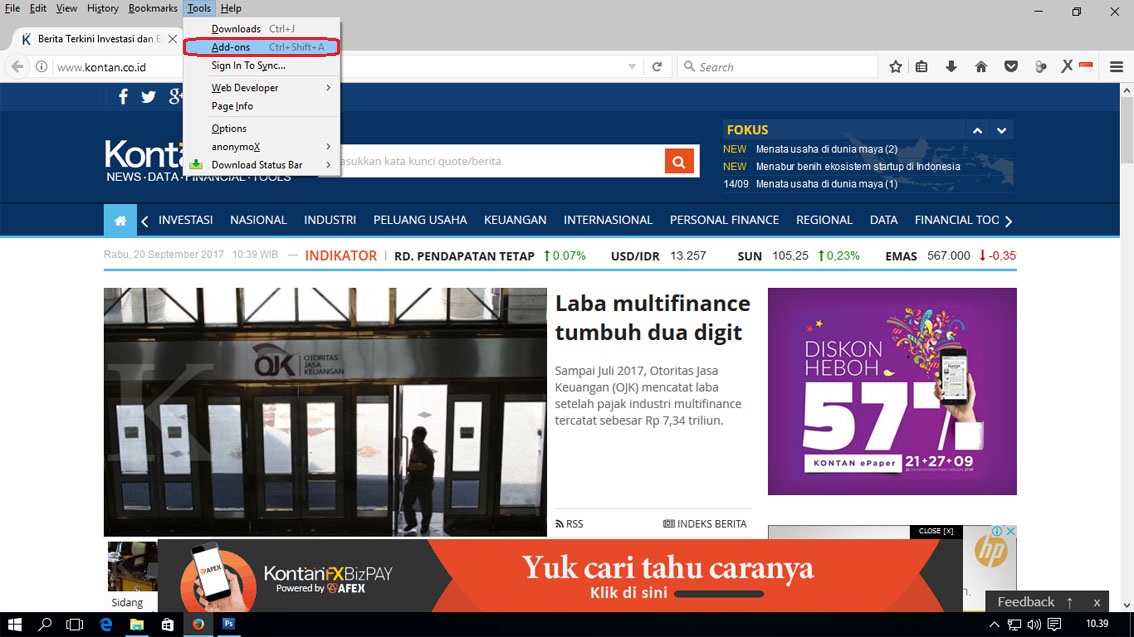Choose Downloads in the Tools menu

(x=261, y=29)
